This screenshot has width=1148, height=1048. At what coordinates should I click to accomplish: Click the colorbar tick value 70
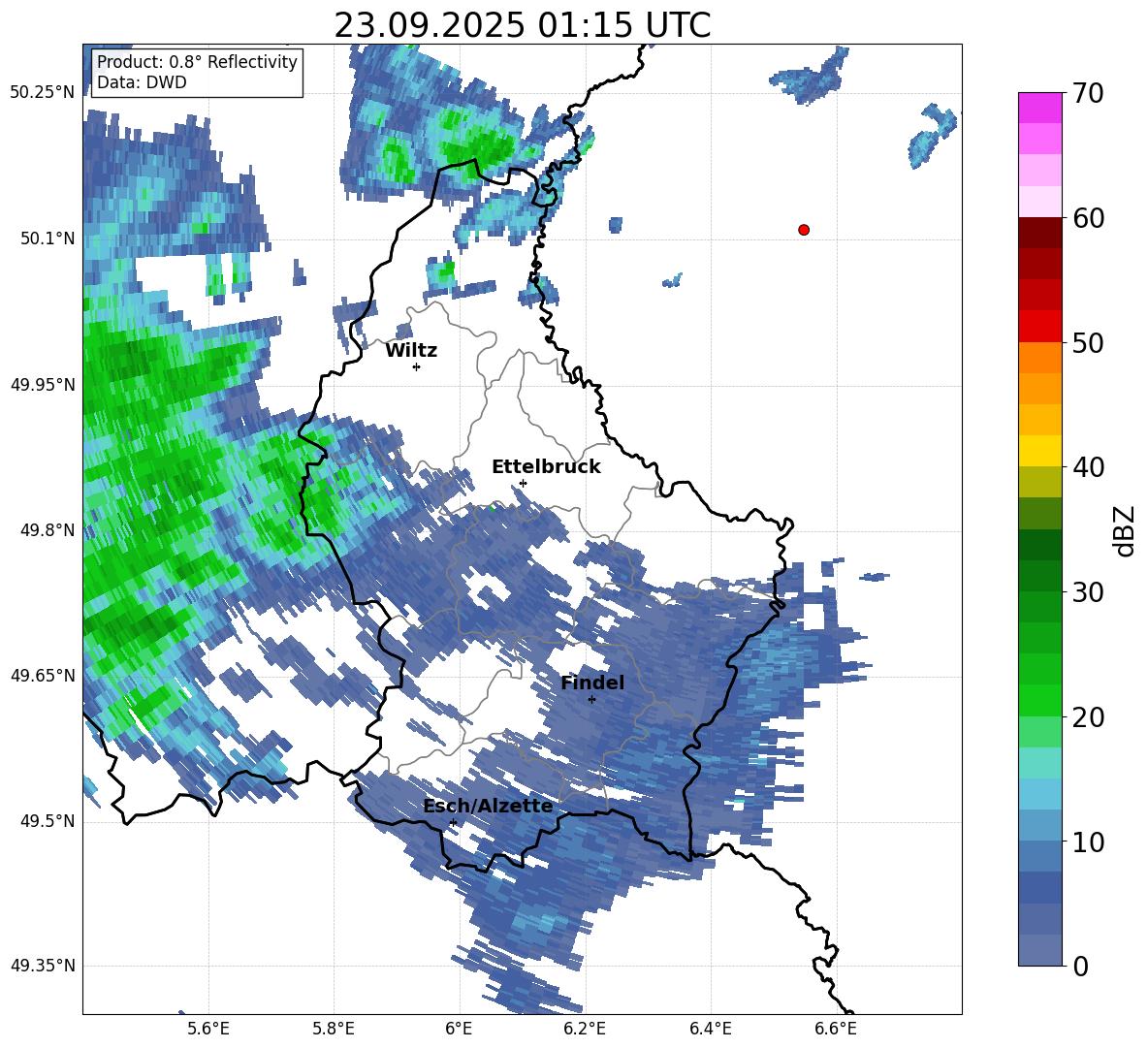point(1087,94)
